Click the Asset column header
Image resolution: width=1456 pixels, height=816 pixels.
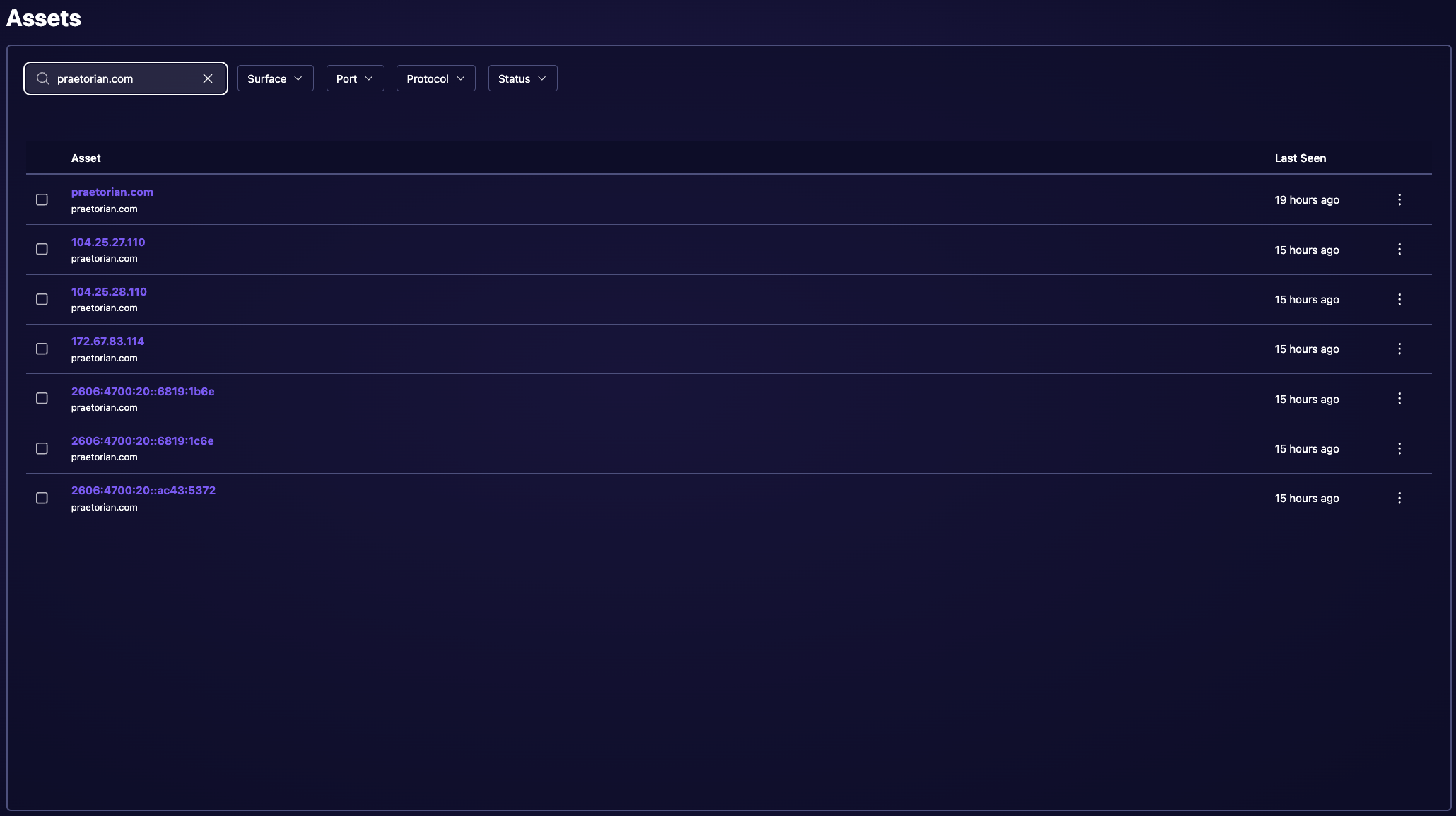pyautogui.click(x=86, y=158)
